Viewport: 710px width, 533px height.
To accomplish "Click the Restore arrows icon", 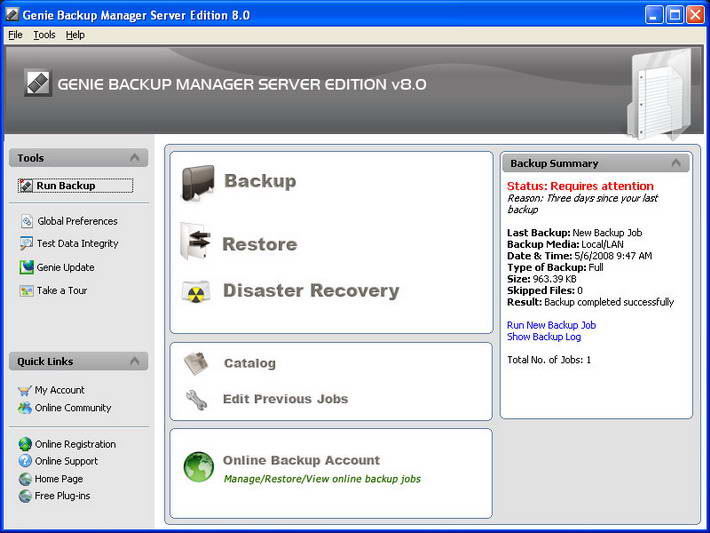I will click(x=196, y=242).
